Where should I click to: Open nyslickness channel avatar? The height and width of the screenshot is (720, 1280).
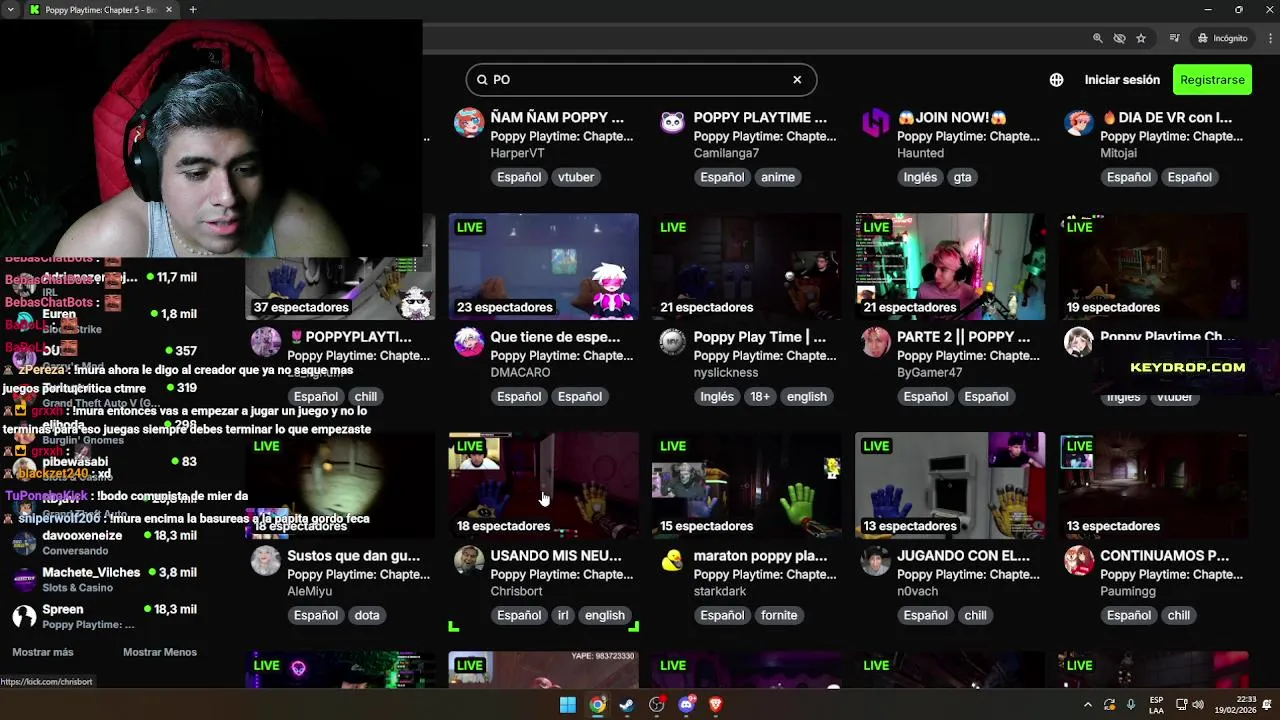(x=673, y=342)
